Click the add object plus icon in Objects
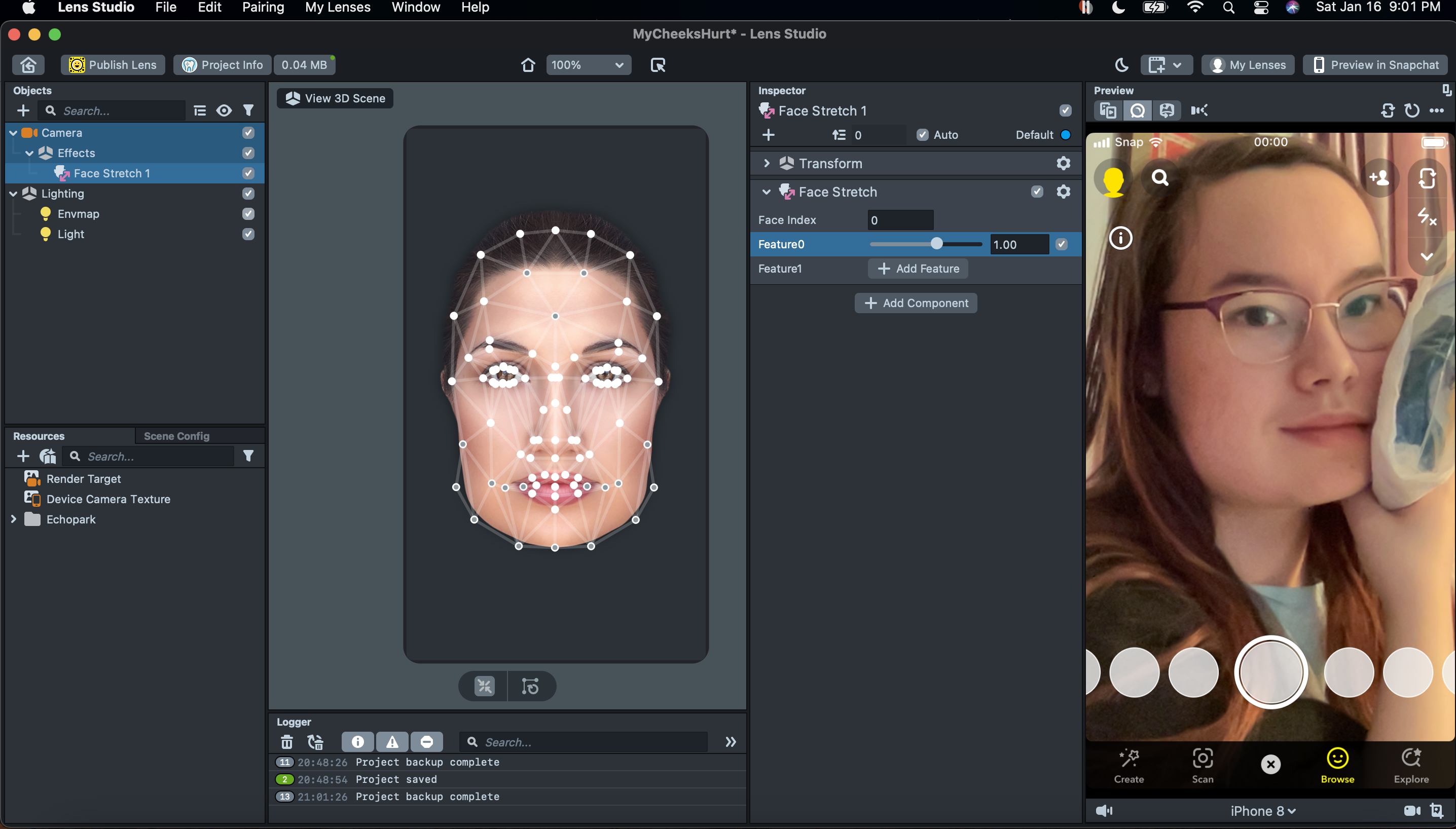 (x=23, y=110)
